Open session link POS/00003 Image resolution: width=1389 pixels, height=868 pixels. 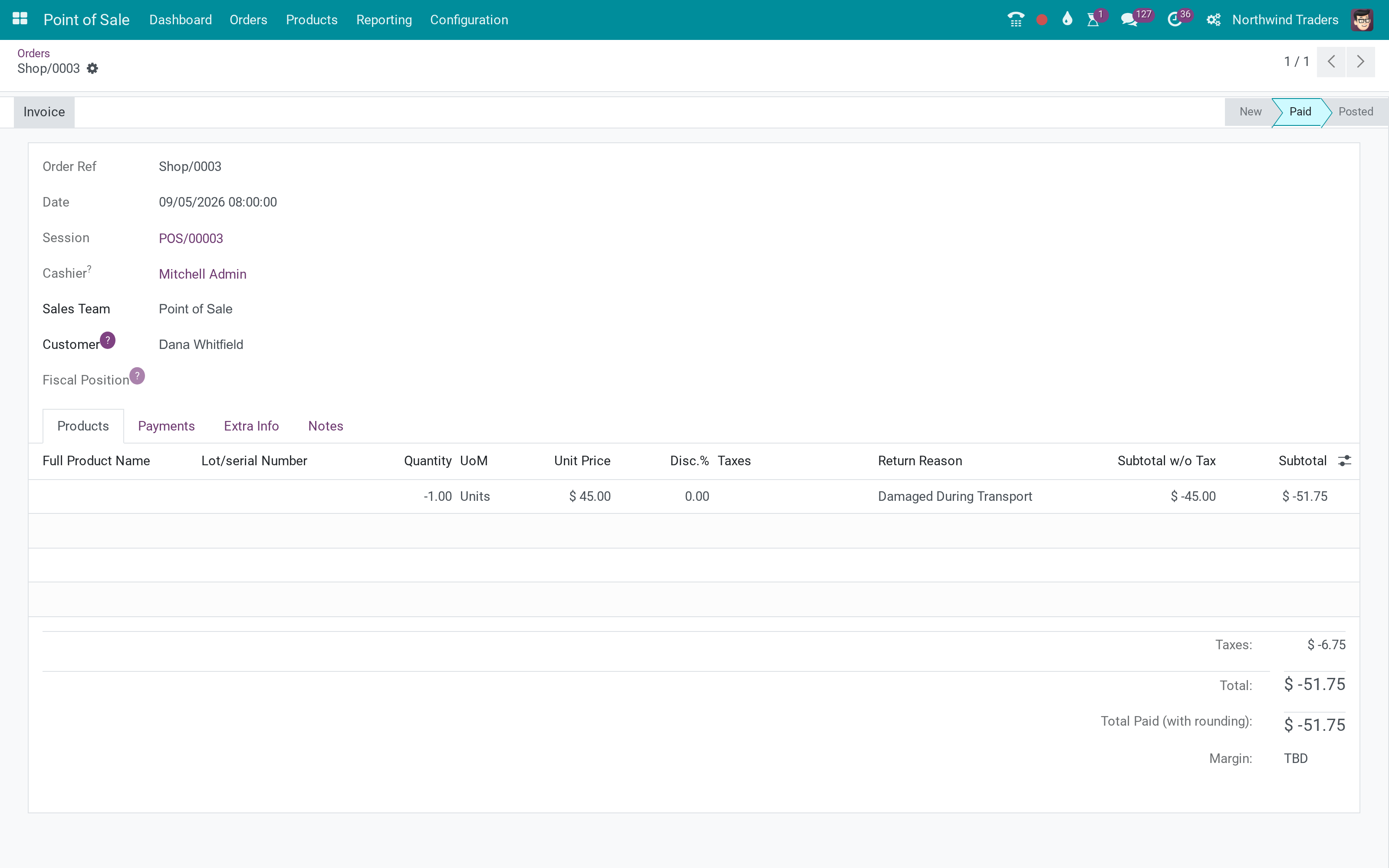point(191,238)
